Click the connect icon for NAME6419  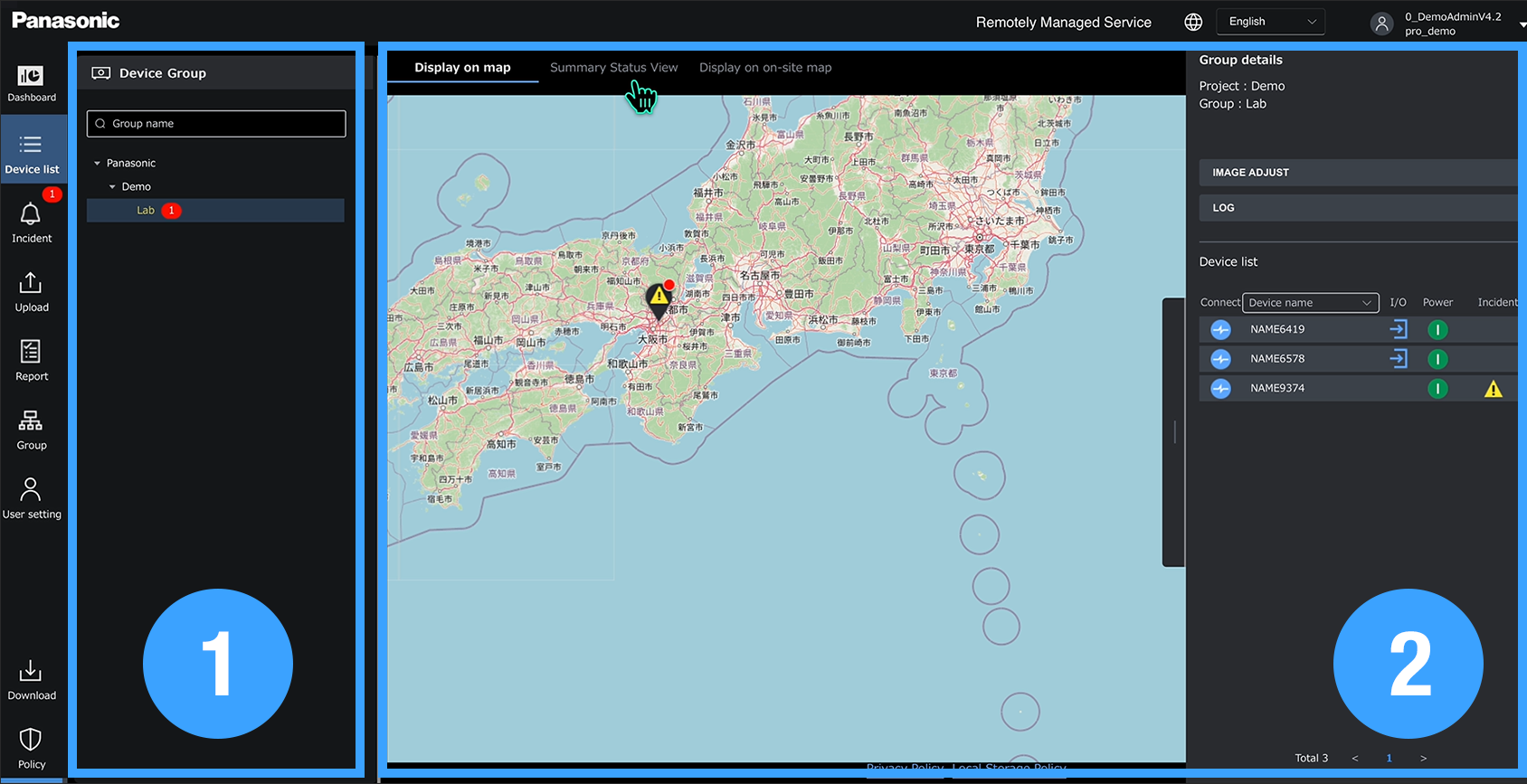(x=1220, y=330)
